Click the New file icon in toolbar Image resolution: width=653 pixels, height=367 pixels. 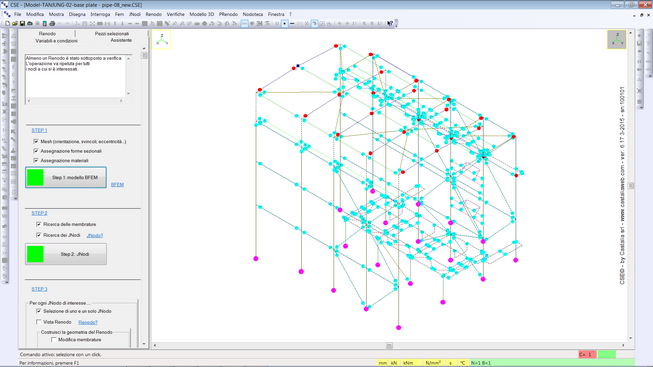7,24
